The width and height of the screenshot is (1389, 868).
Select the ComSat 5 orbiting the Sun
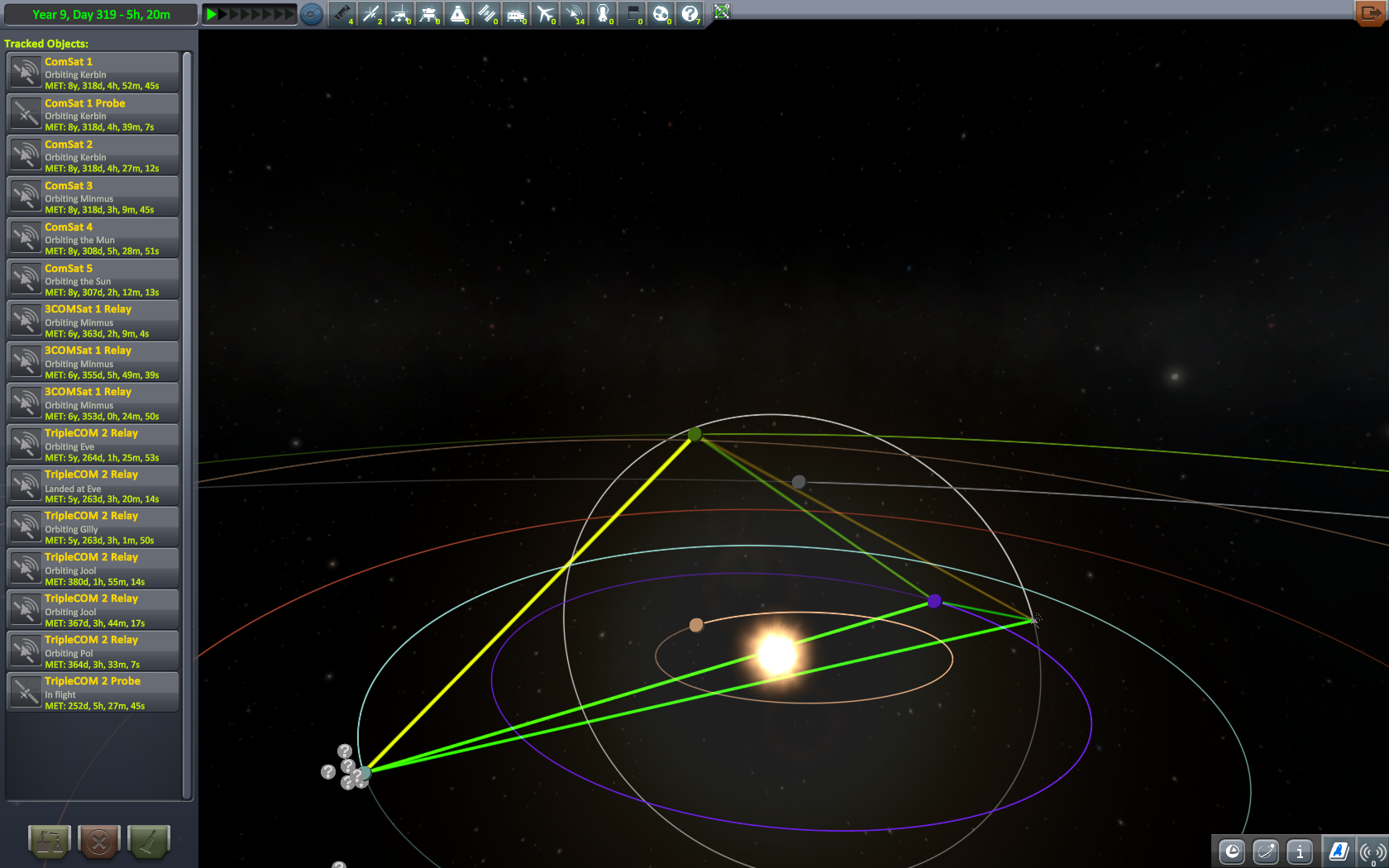coord(93,279)
